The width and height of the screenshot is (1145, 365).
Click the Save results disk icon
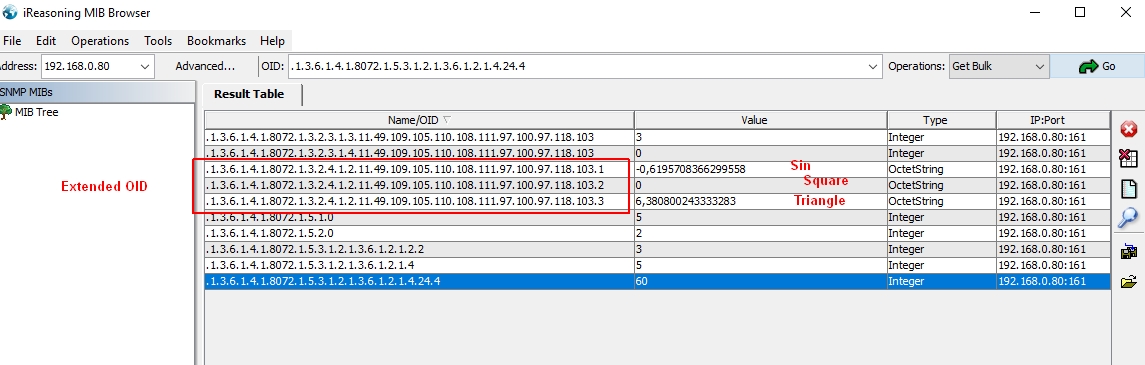[x=1129, y=251]
